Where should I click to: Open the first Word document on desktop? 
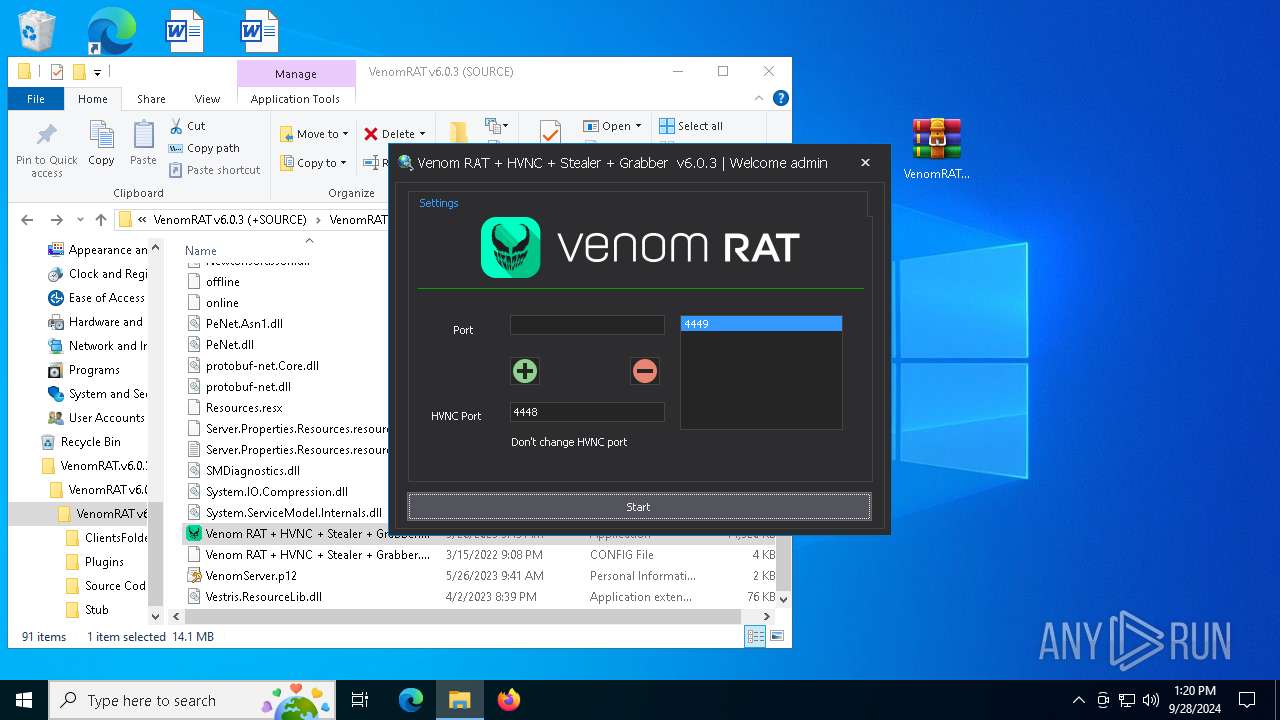click(185, 31)
